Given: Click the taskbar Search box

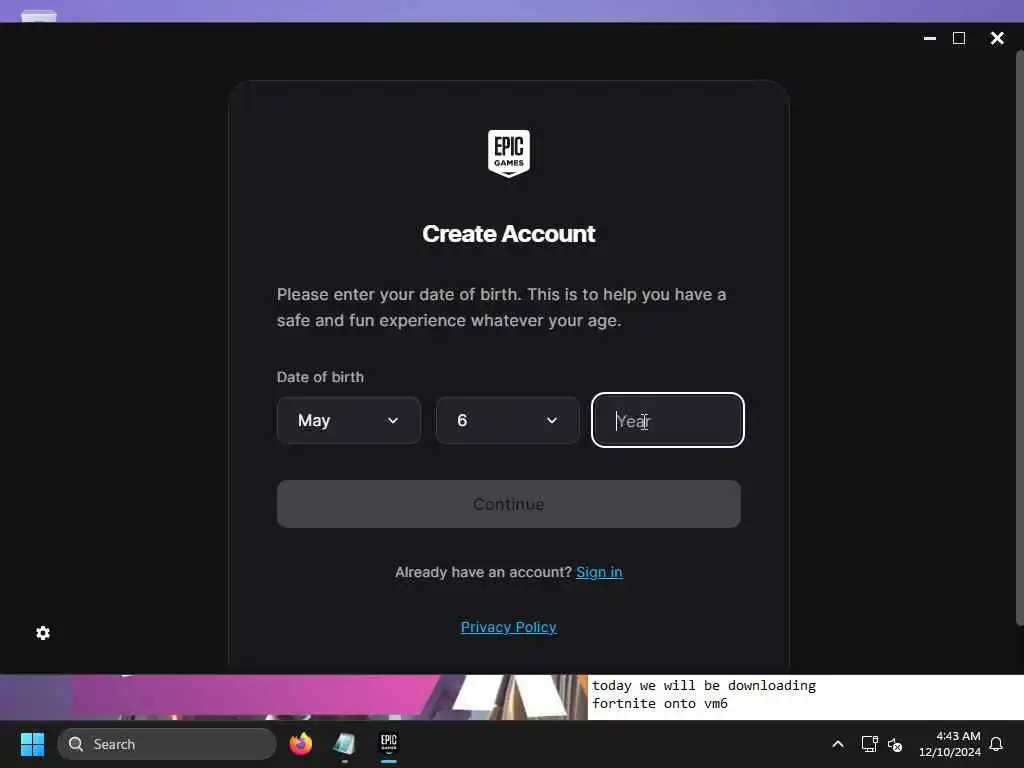Looking at the screenshot, I should (x=167, y=744).
